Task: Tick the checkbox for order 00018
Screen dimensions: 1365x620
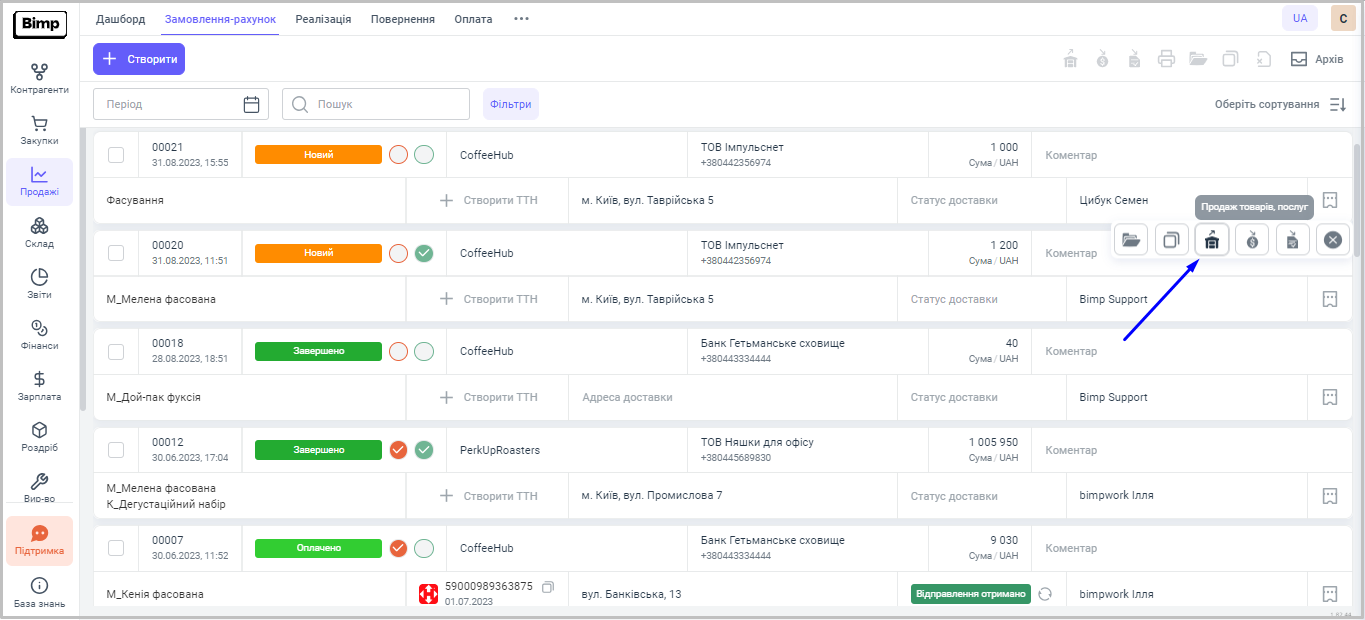Action: click(x=116, y=351)
